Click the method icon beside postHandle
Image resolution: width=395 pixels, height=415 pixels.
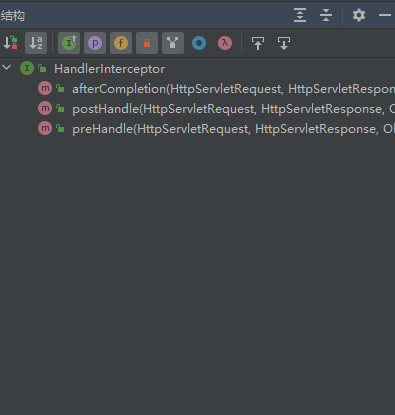point(45,108)
